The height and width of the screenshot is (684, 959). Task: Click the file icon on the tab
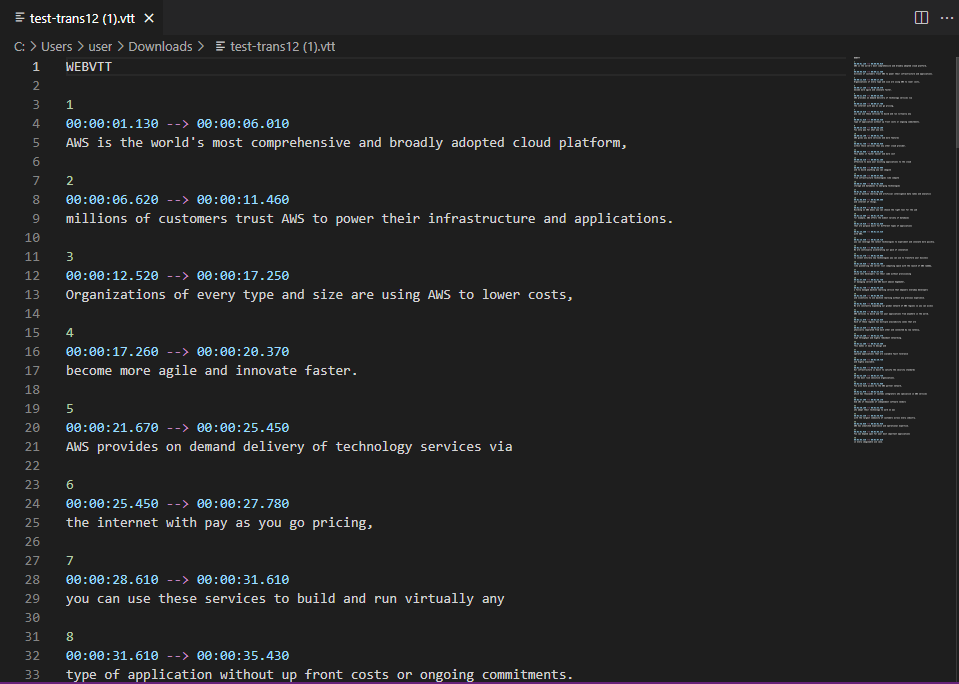pyautogui.click(x=20, y=18)
